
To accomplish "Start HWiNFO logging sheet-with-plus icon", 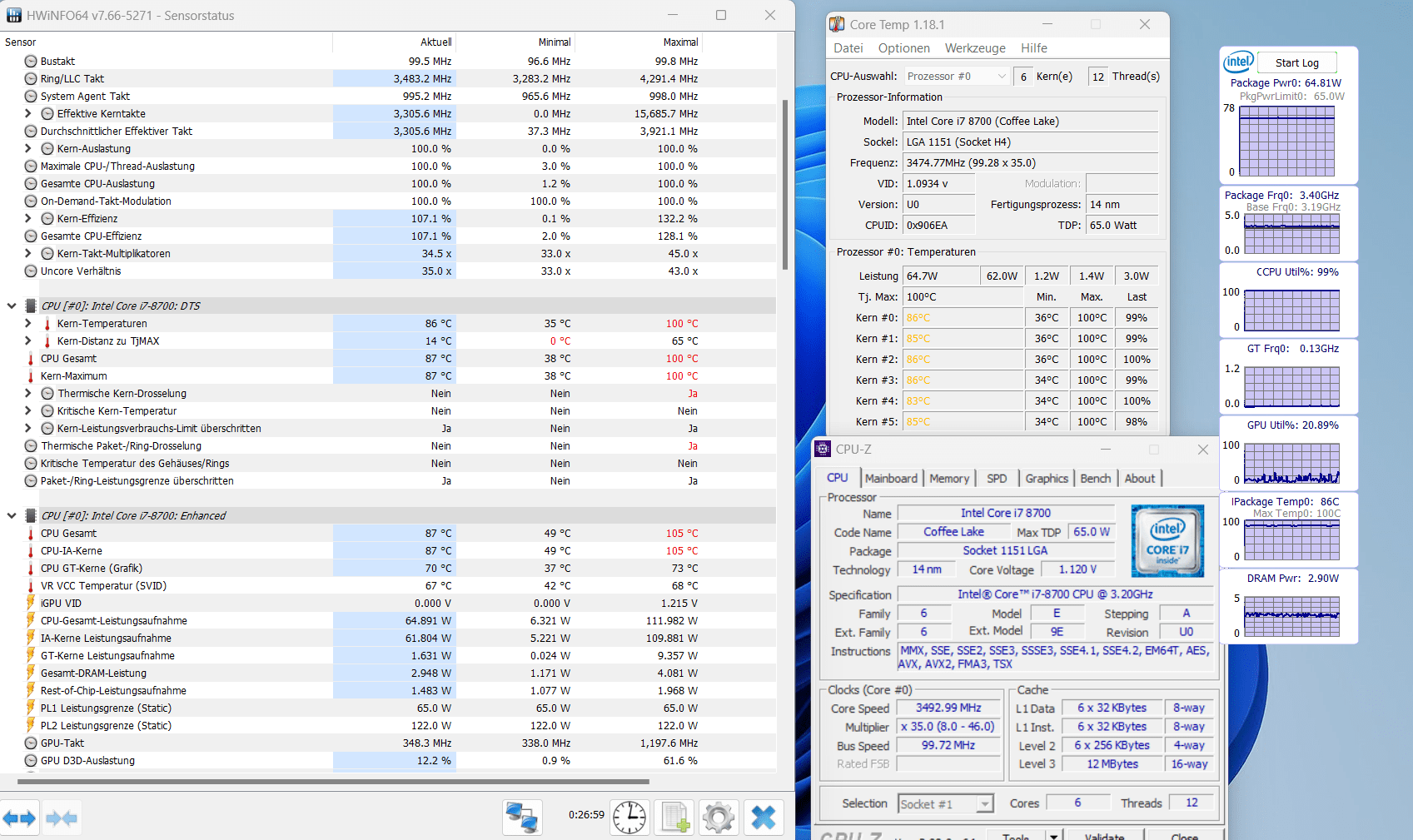I will point(674,818).
